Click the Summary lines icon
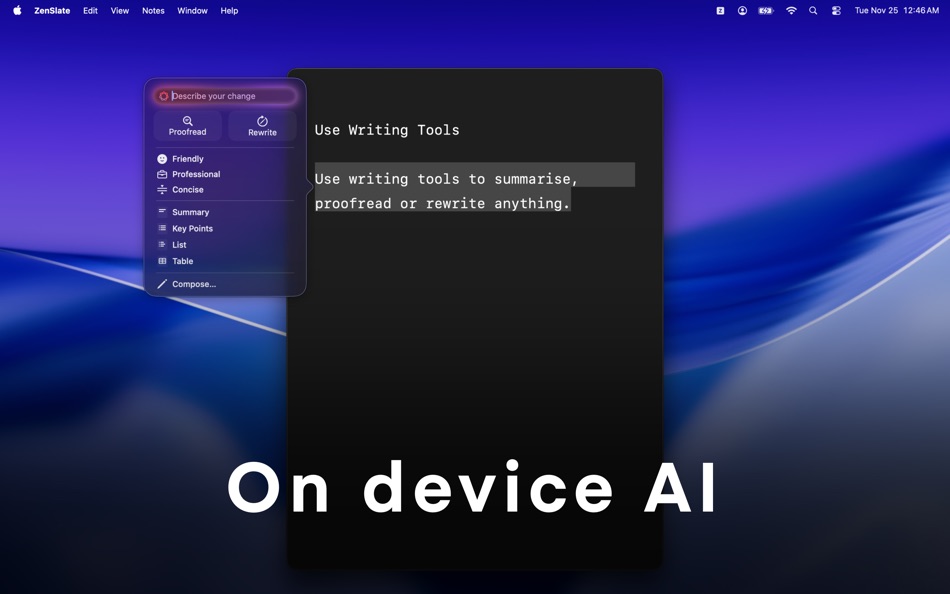The width and height of the screenshot is (950, 594). tap(161, 212)
